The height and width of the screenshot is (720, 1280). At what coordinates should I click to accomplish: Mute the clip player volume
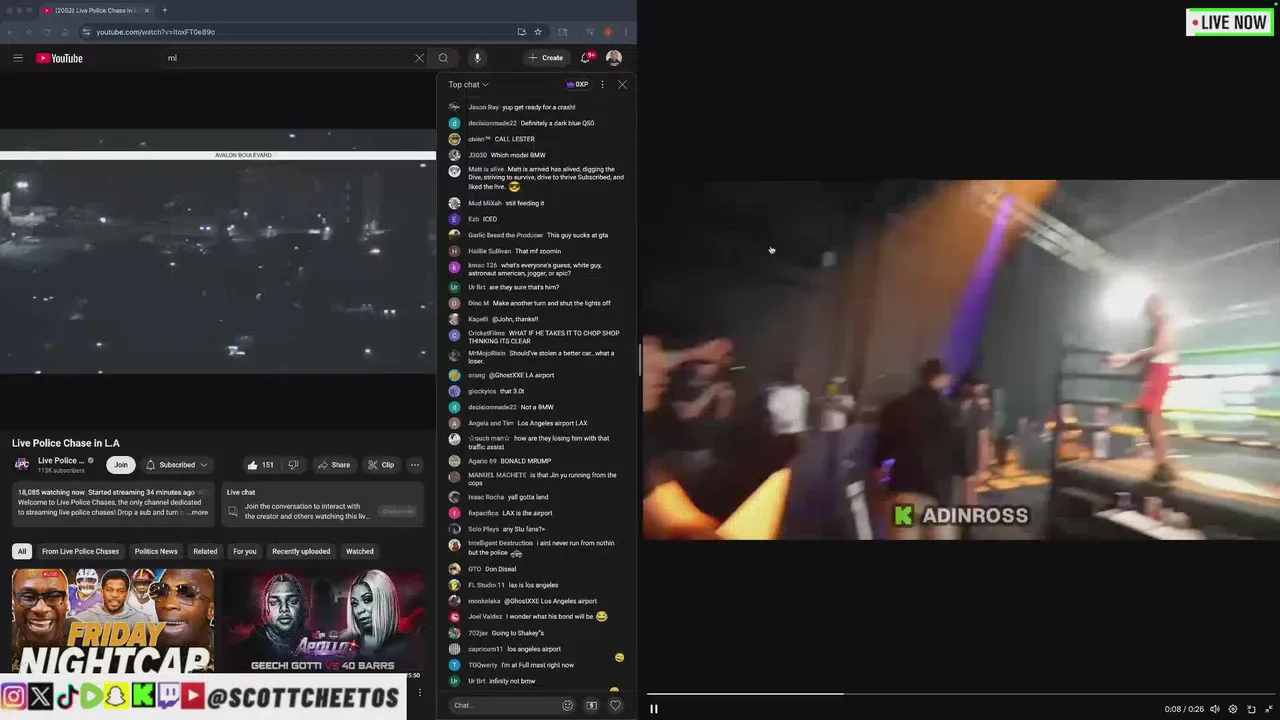[x=1215, y=709]
